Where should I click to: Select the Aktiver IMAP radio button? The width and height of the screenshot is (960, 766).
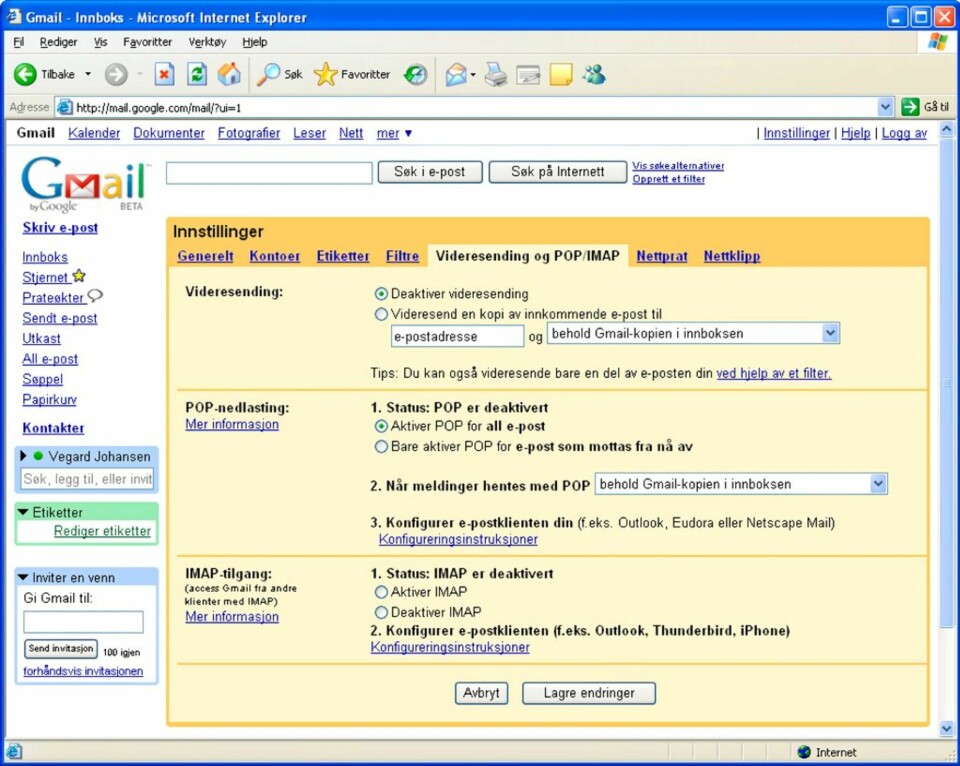coord(381,592)
